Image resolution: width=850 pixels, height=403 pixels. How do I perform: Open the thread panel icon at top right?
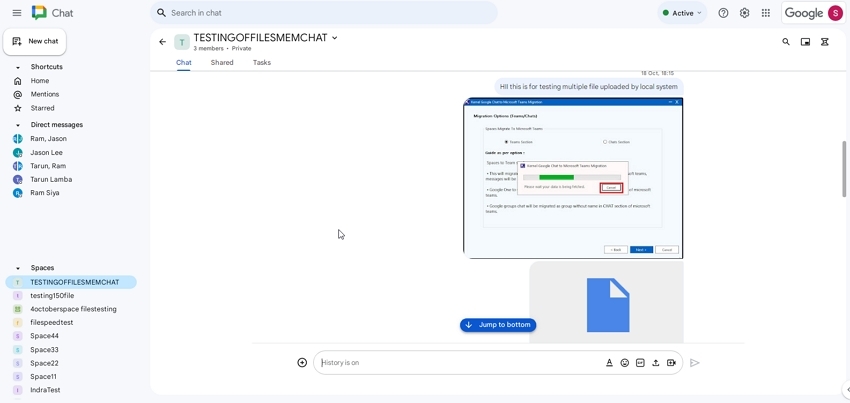825,42
